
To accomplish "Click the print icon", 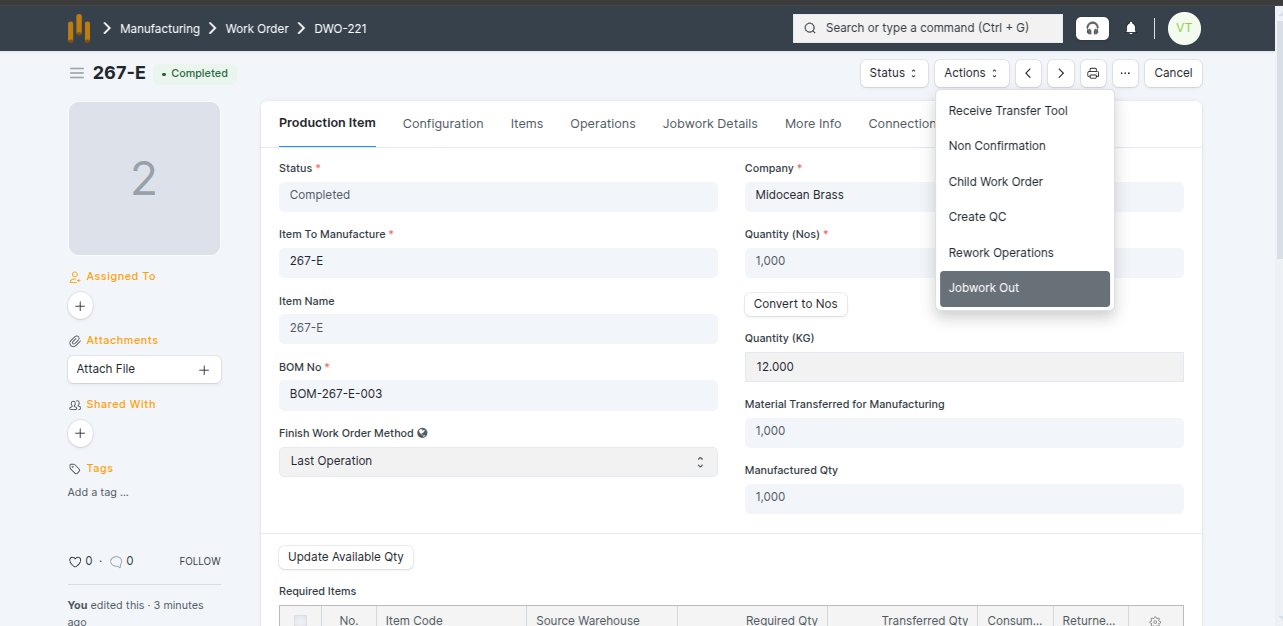I will click(x=1093, y=73).
